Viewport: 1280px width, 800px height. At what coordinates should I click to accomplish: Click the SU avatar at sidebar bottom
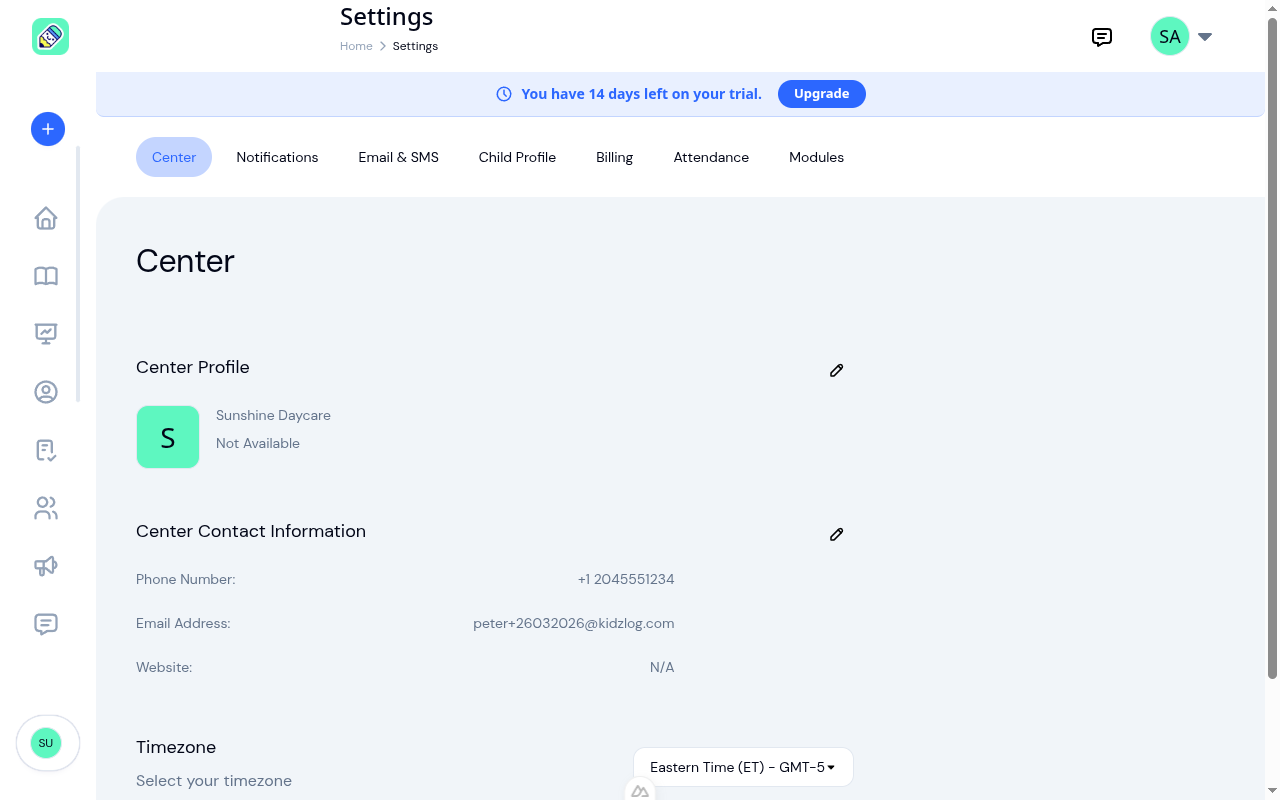pos(46,743)
